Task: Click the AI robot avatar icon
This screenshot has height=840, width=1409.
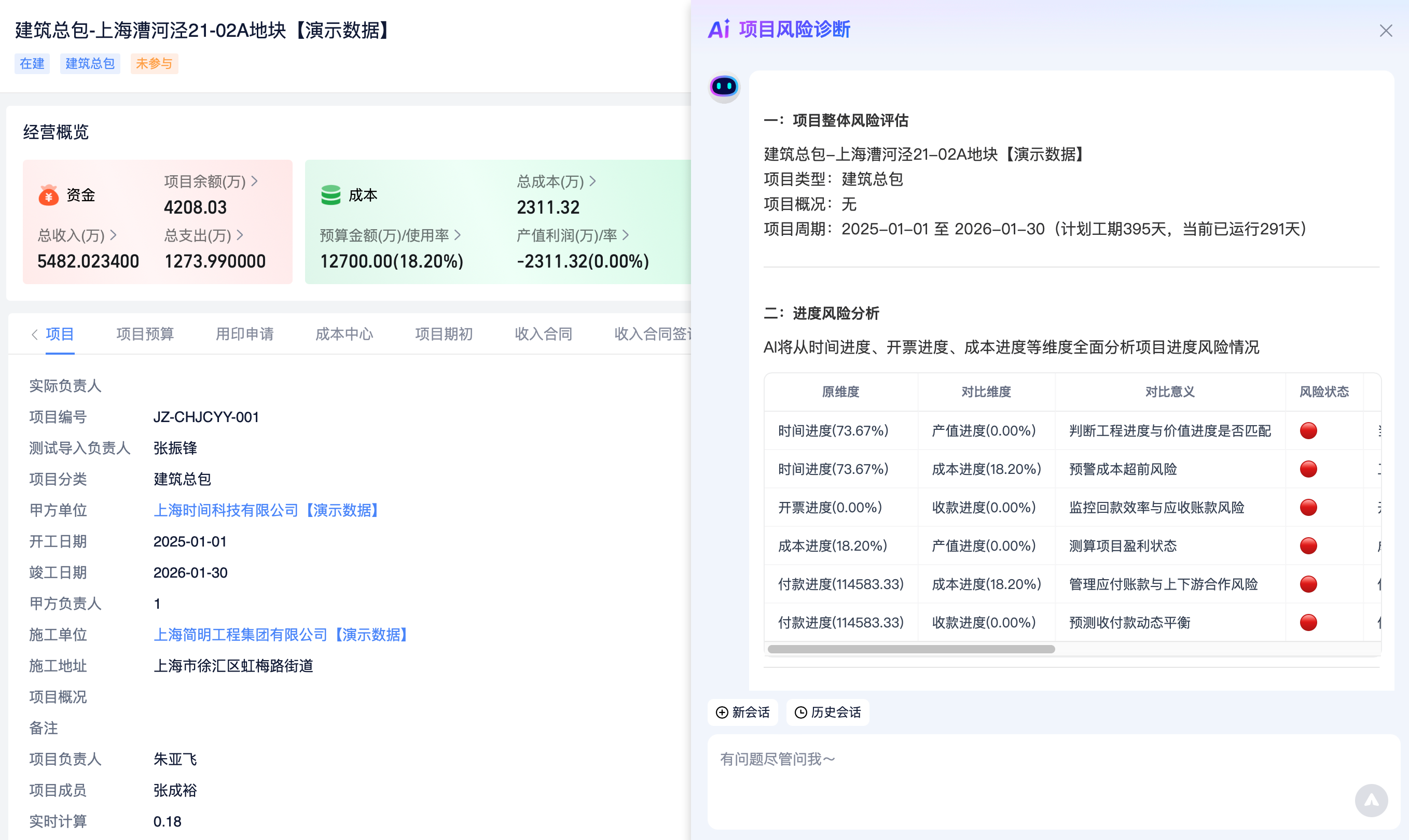Action: point(724,87)
